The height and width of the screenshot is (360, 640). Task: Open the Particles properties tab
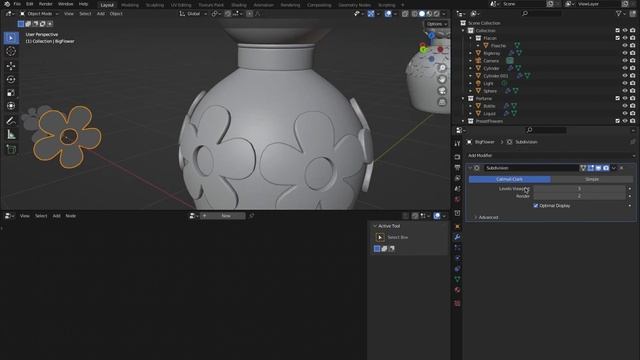457,248
